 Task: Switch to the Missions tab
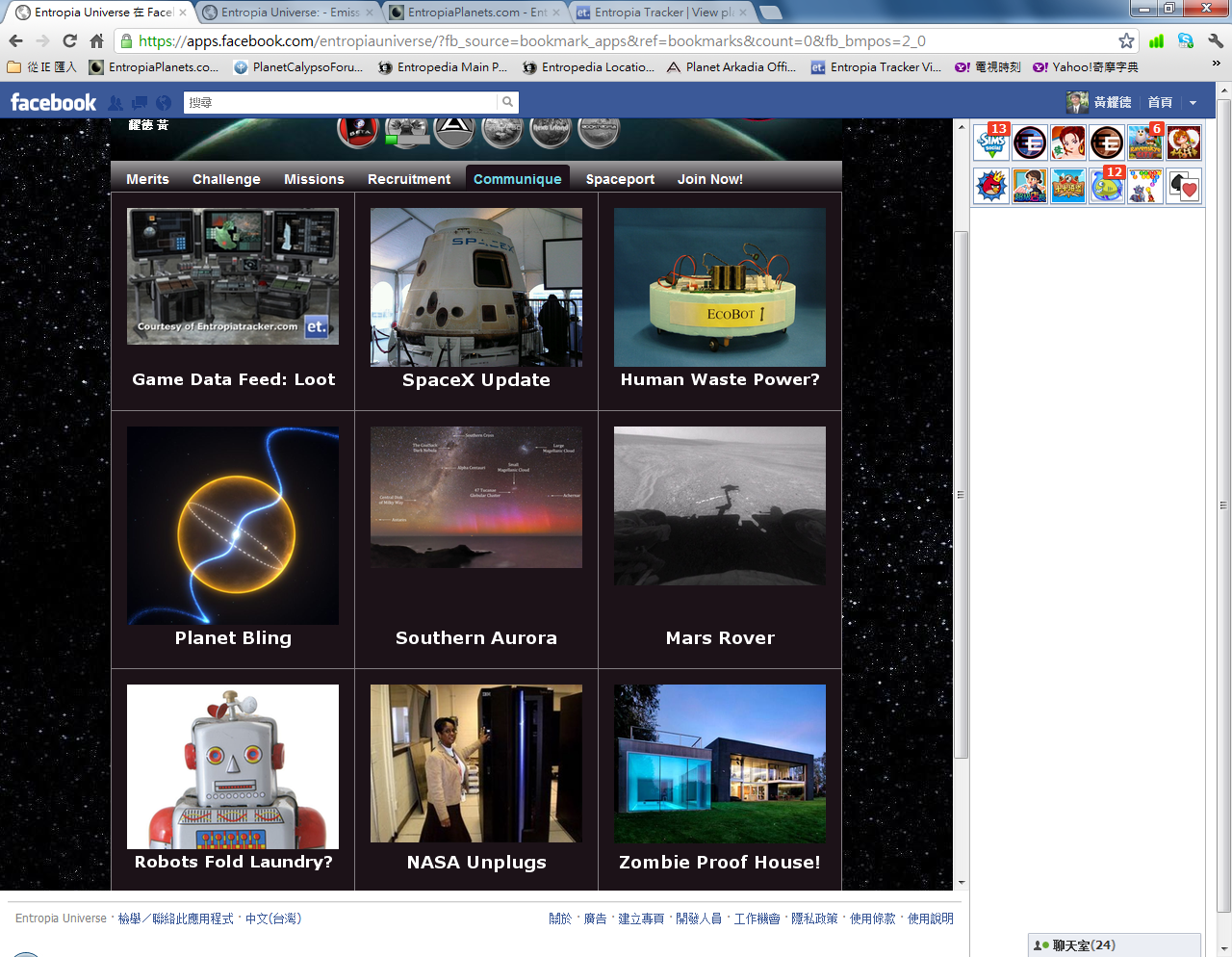[314, 179]
